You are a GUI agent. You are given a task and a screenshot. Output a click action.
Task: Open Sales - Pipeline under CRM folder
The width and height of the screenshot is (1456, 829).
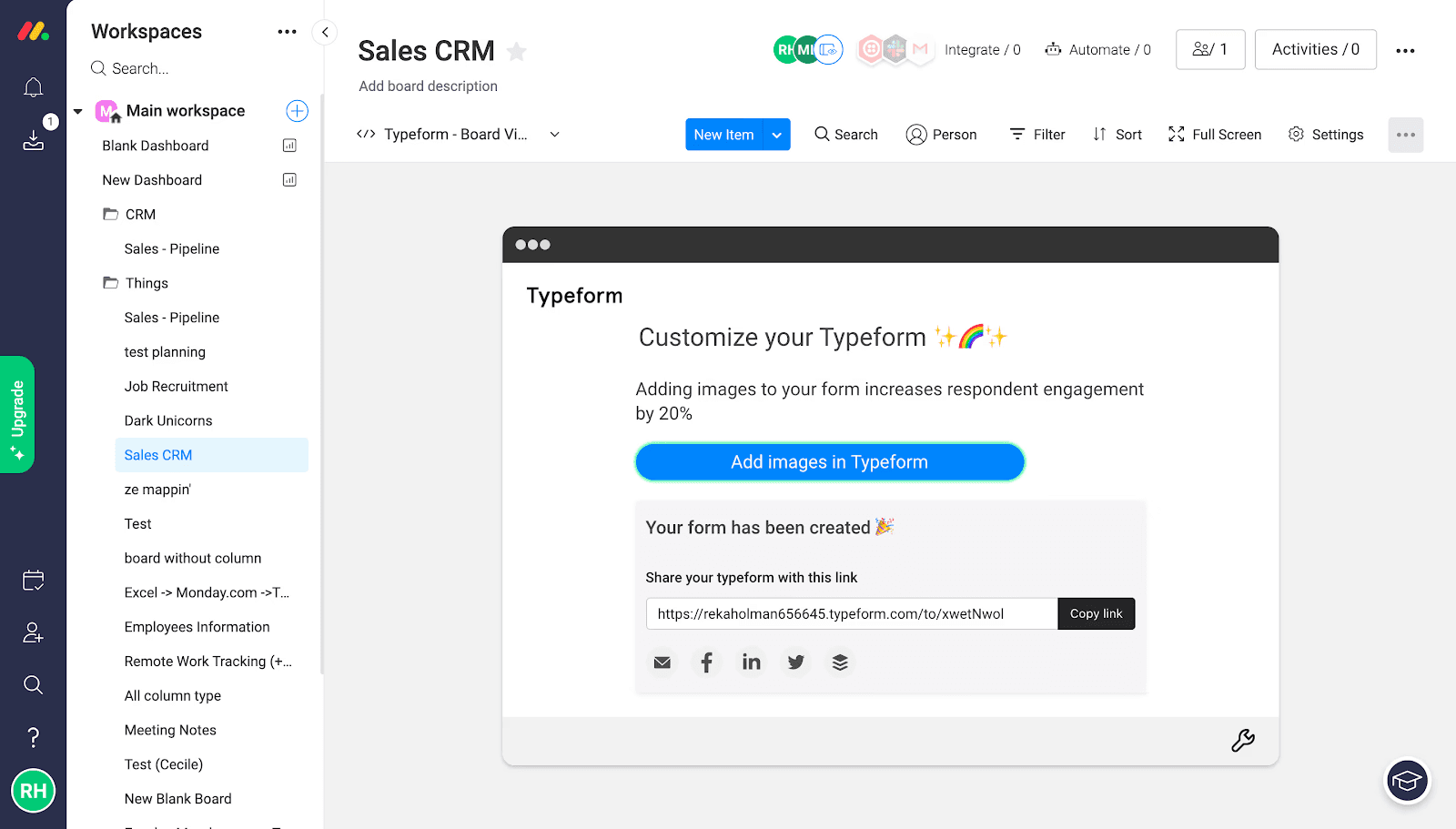coord(172,249)
